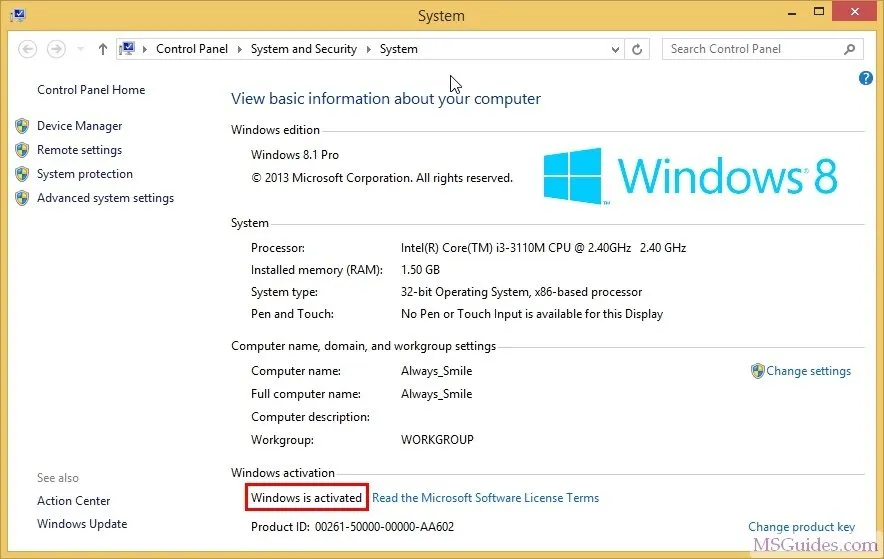Click the Back navigation arrow
This screenshot has height=559, width=884.
[27, 49]
